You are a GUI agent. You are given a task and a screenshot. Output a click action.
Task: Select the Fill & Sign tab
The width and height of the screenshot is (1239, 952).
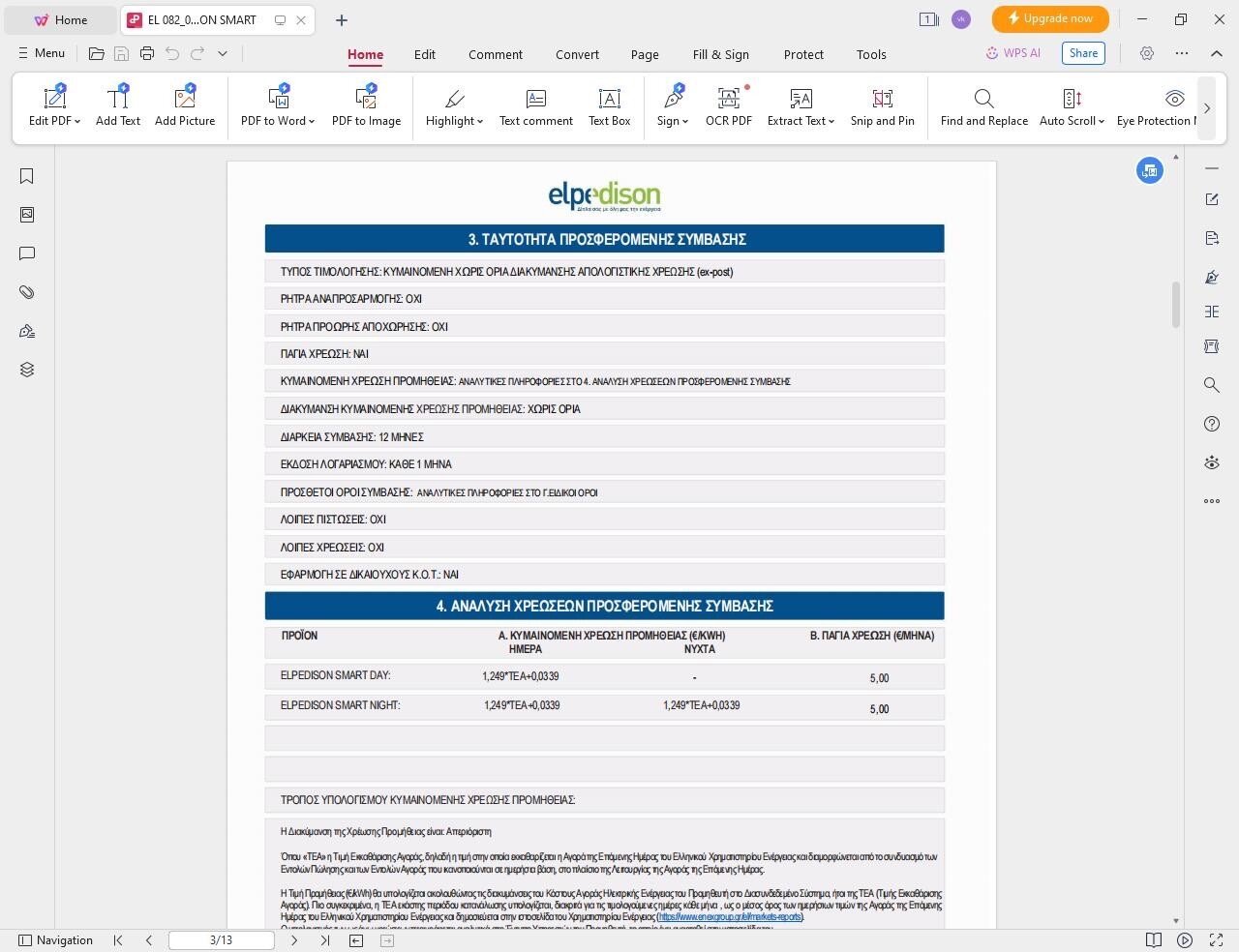[721, 54]
